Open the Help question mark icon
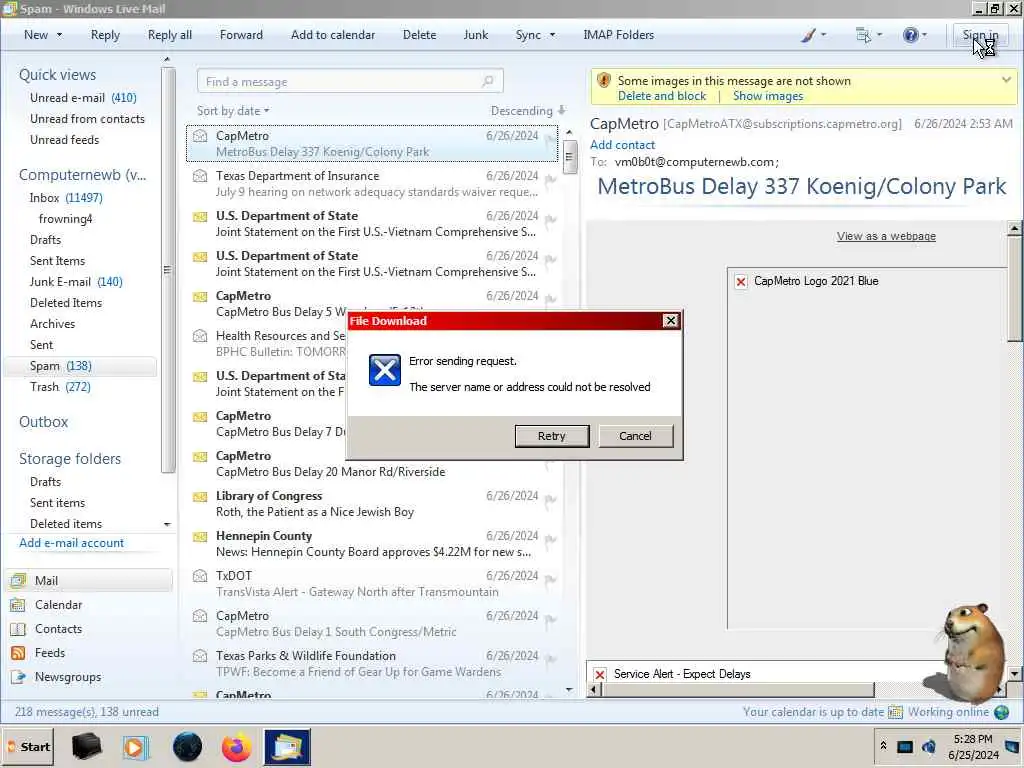 (910, 35)
